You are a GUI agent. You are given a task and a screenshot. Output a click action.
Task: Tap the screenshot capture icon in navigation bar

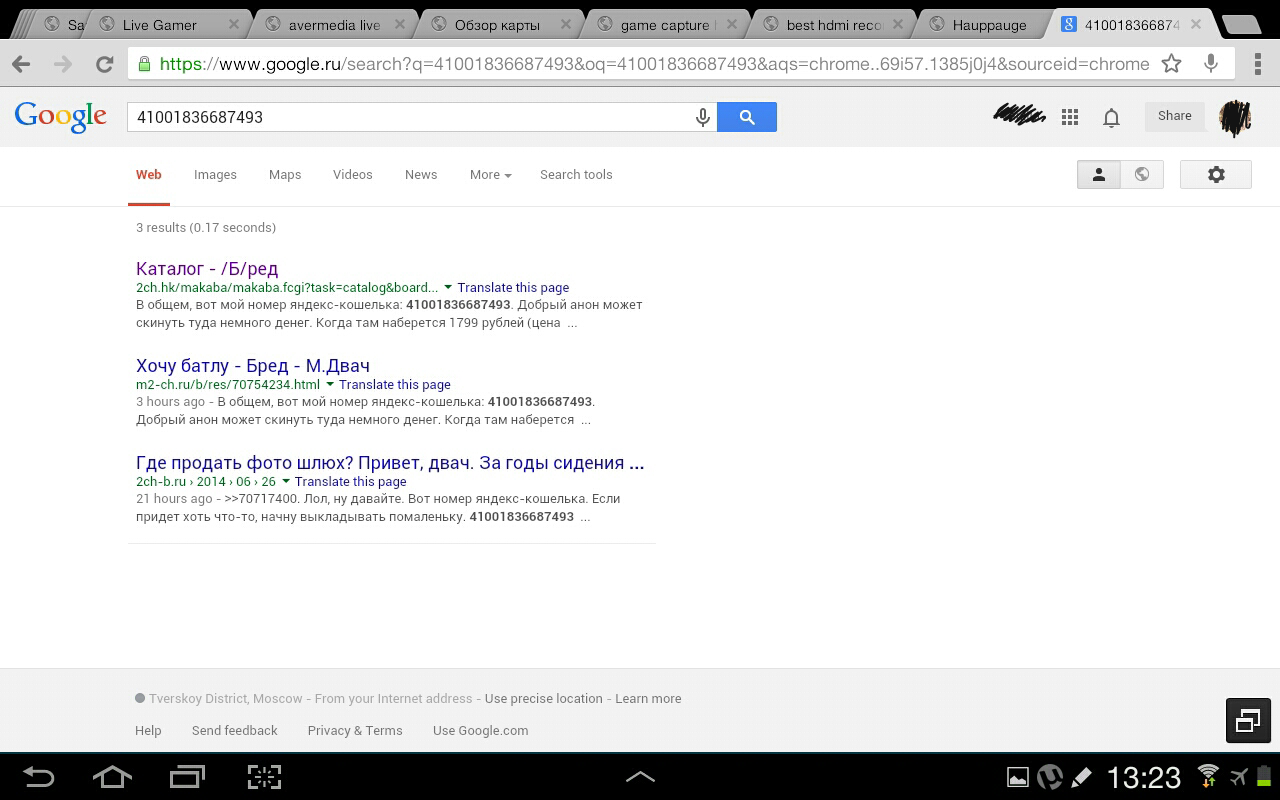(x=264, y=777)
